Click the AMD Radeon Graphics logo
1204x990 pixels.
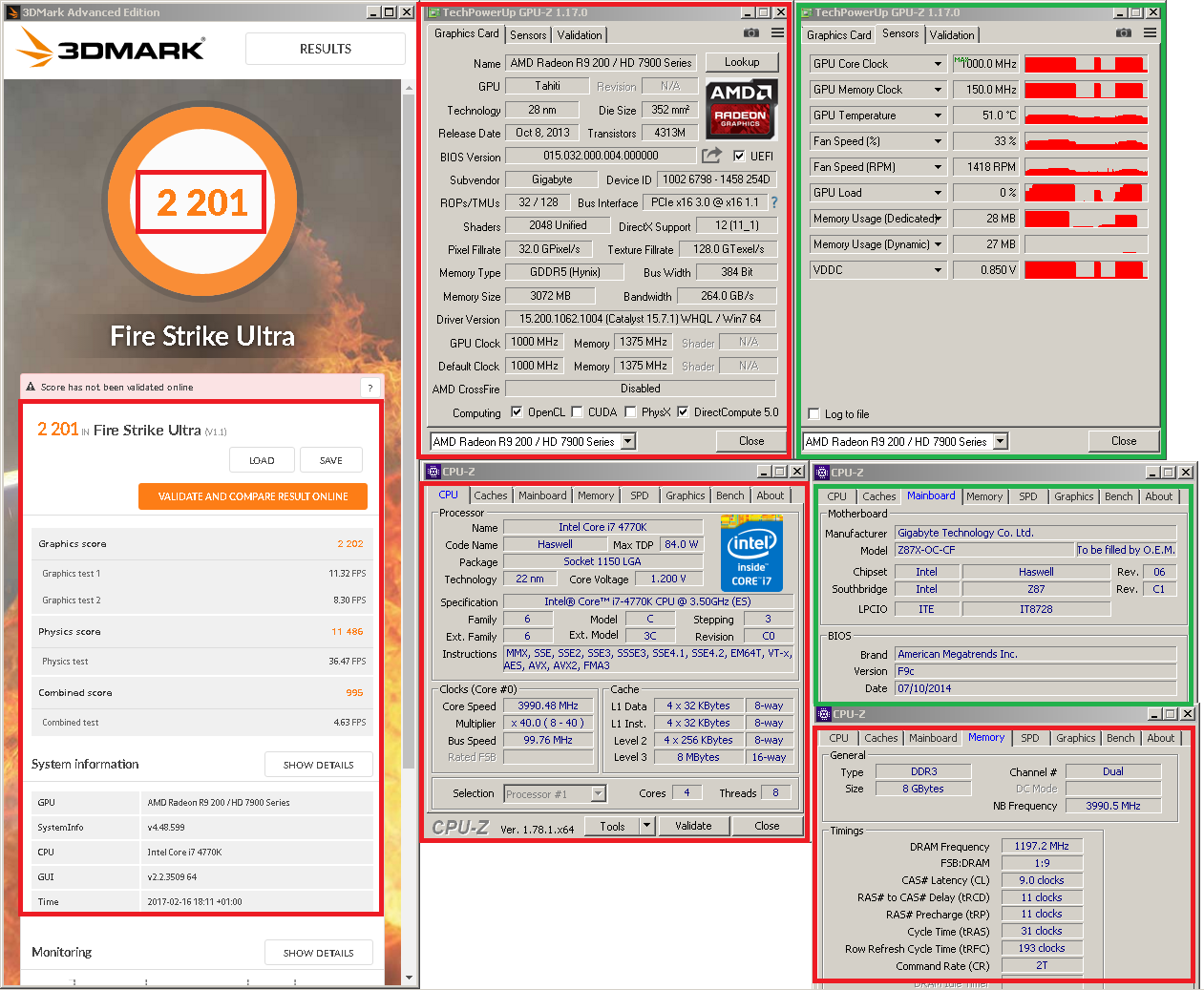741,109
